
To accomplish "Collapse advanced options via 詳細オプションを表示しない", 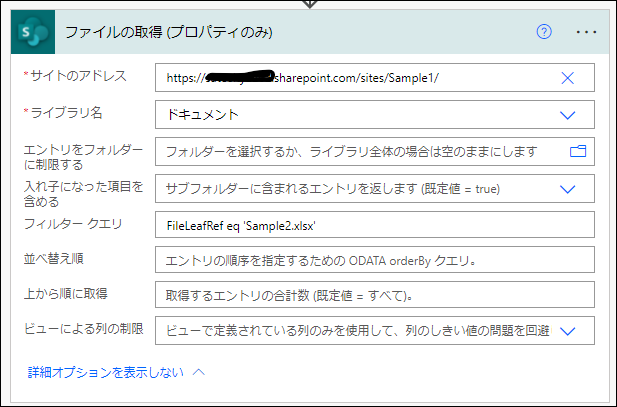I will (105, 372).
